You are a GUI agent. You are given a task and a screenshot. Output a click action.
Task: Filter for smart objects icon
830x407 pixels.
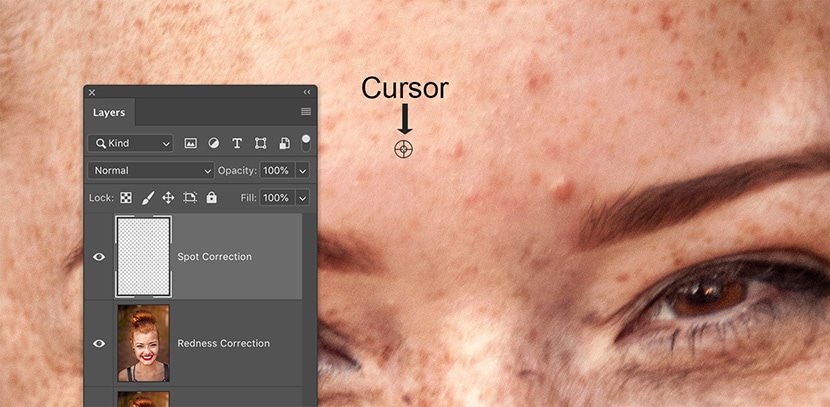pyautogui.click(x=284, y=143)
